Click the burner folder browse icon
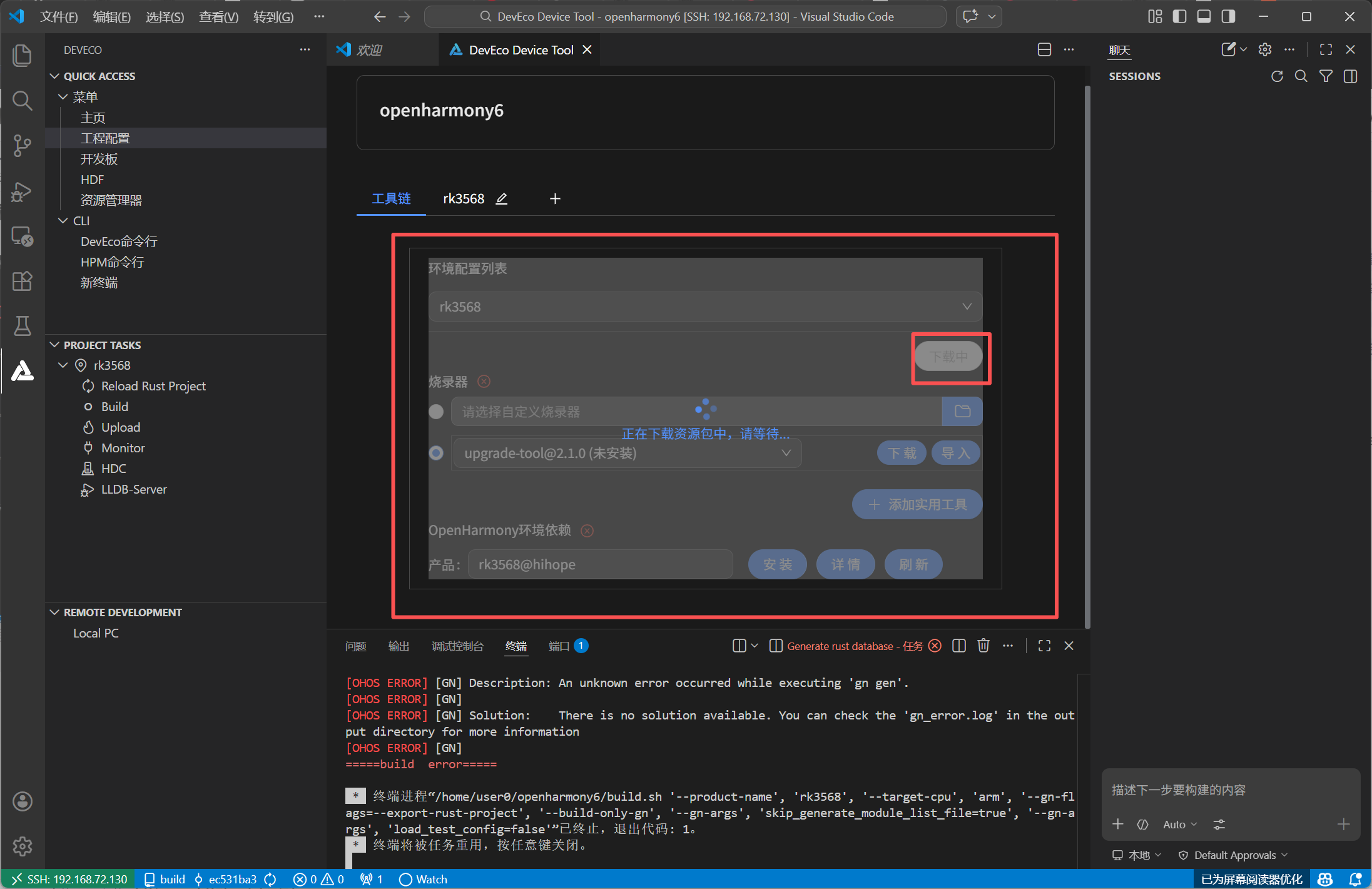The height and width of the screenshot is (889, 1372). coord(962,411)
